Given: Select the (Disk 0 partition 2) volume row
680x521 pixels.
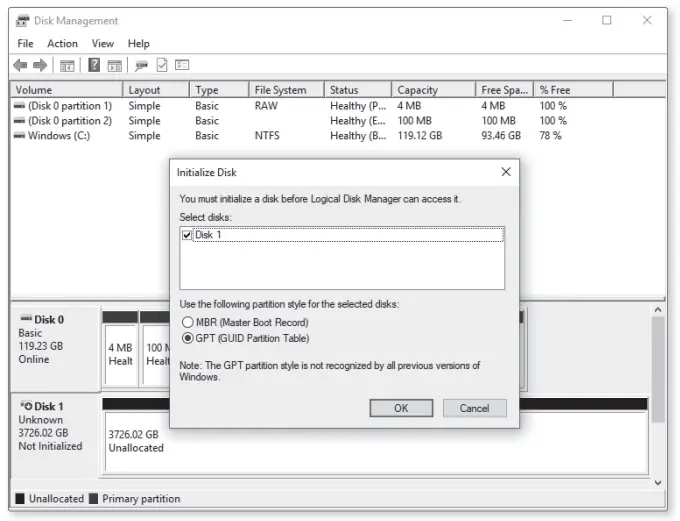Looking at the screenshot, I should (x=338, y=121).
